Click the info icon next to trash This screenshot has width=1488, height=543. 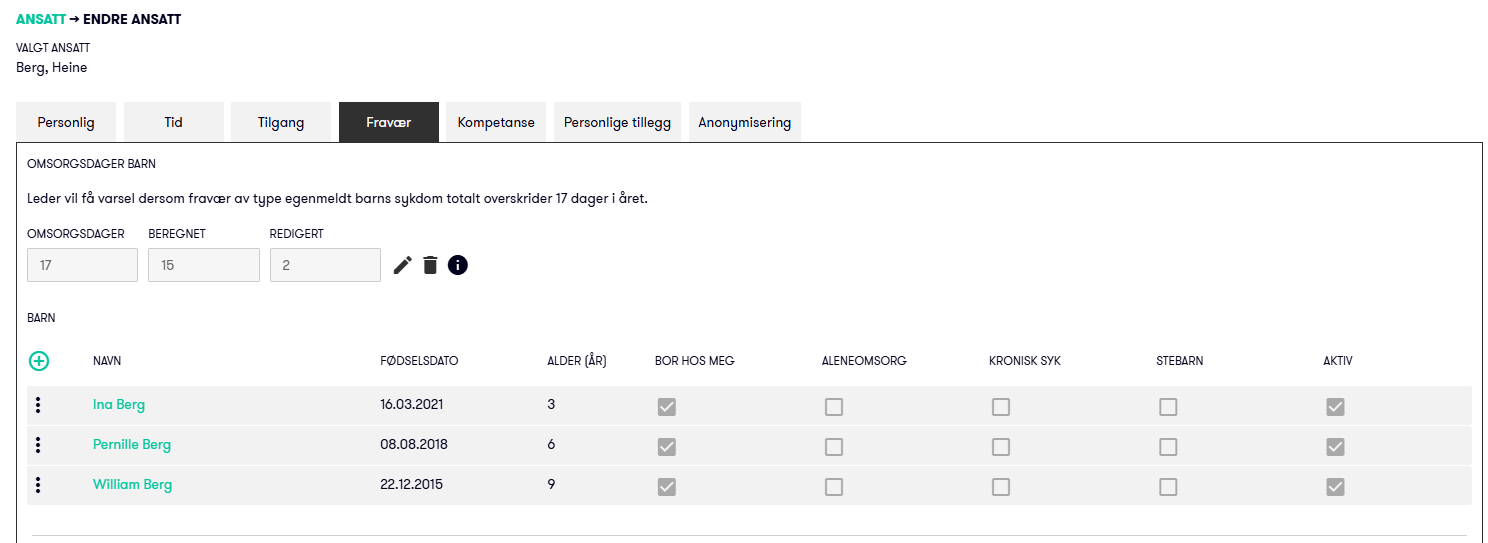tap(458, 265)
